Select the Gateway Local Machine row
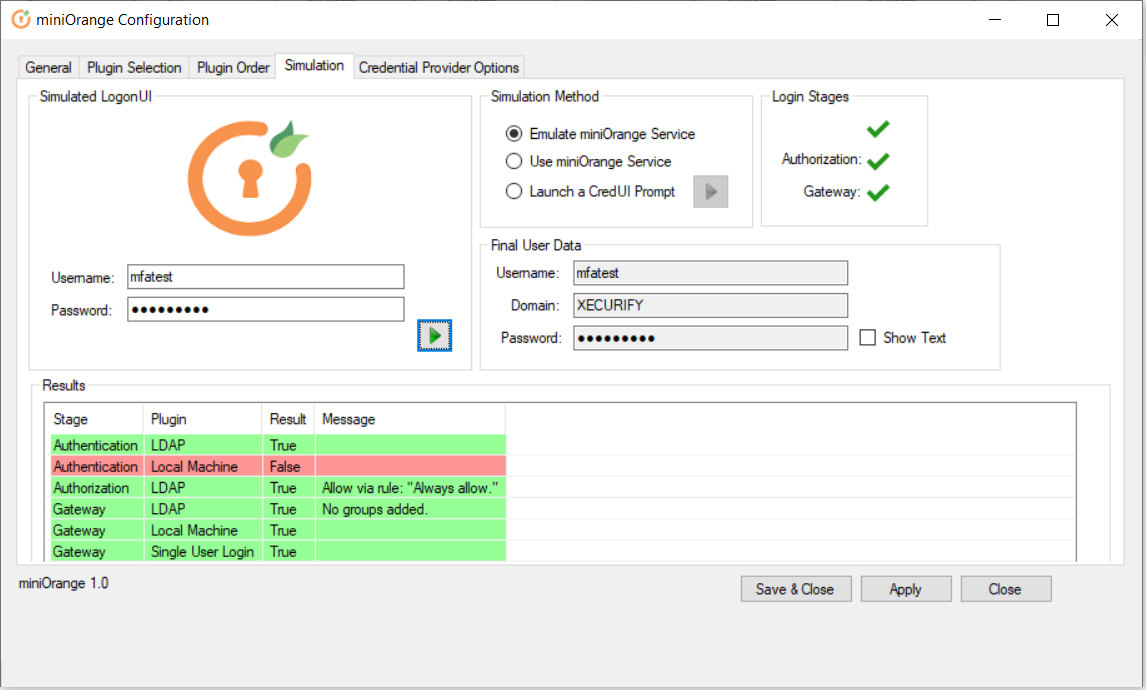This screenshot has height=690, width=1146. (278, 531)
